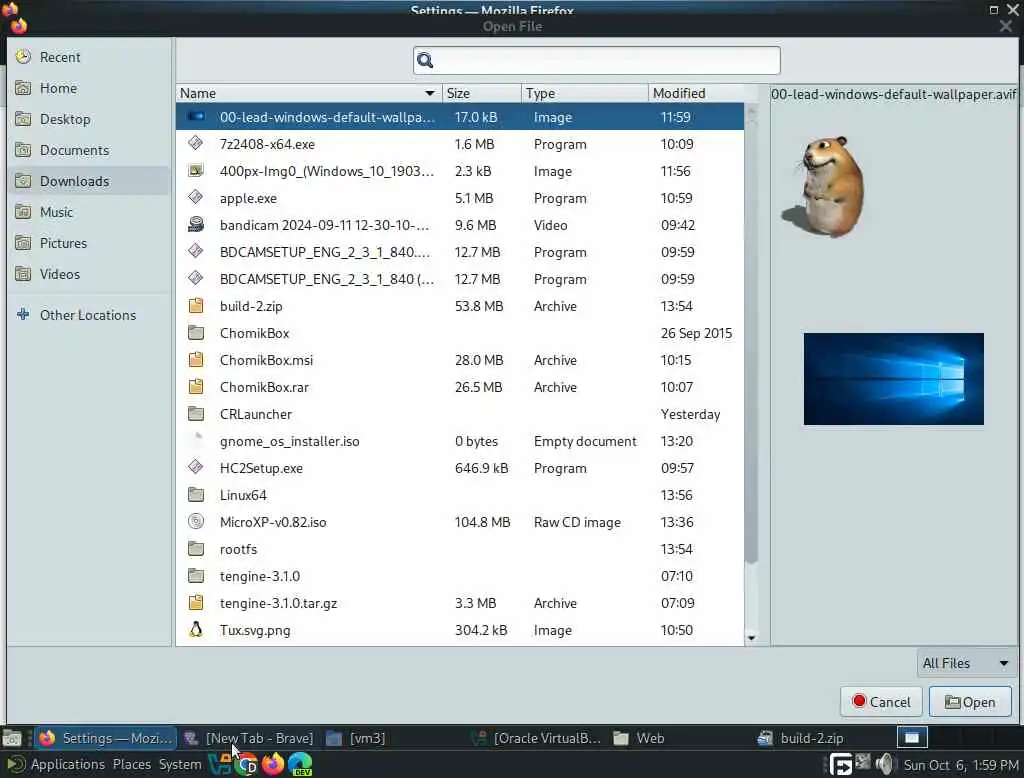Sort files by the Size column
Image resolution: width=1024 pixels, height=778 pixels.
tap(481, 93)
